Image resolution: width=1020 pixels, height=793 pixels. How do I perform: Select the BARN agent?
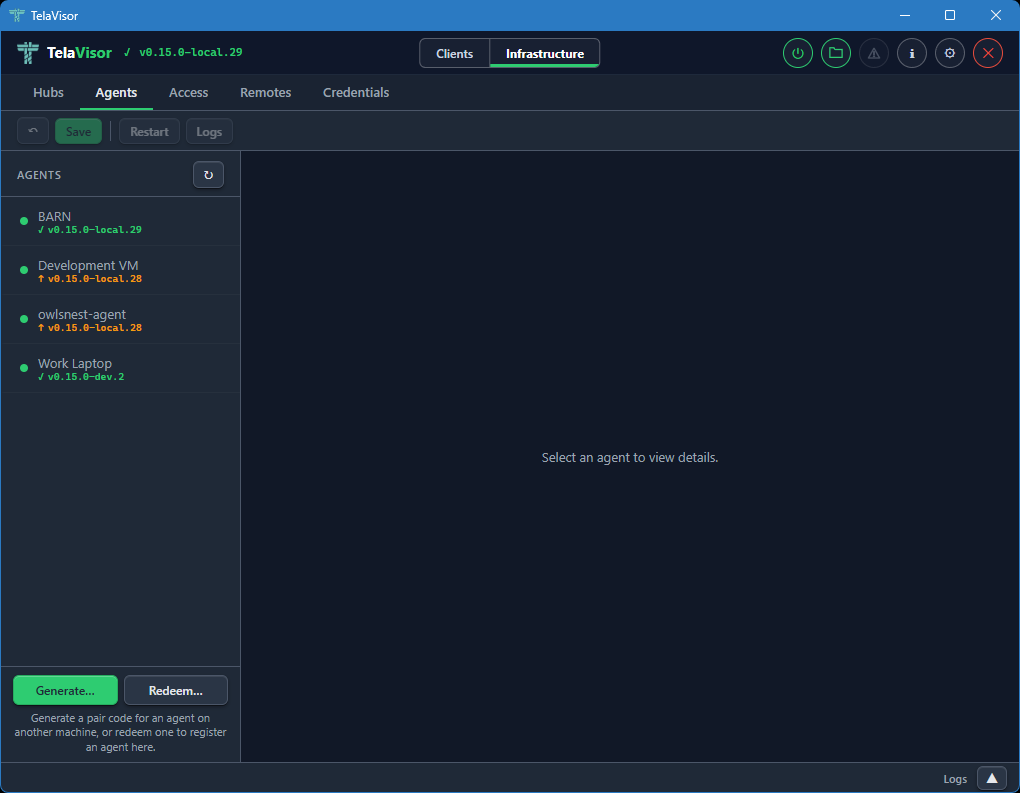point(120,222)
